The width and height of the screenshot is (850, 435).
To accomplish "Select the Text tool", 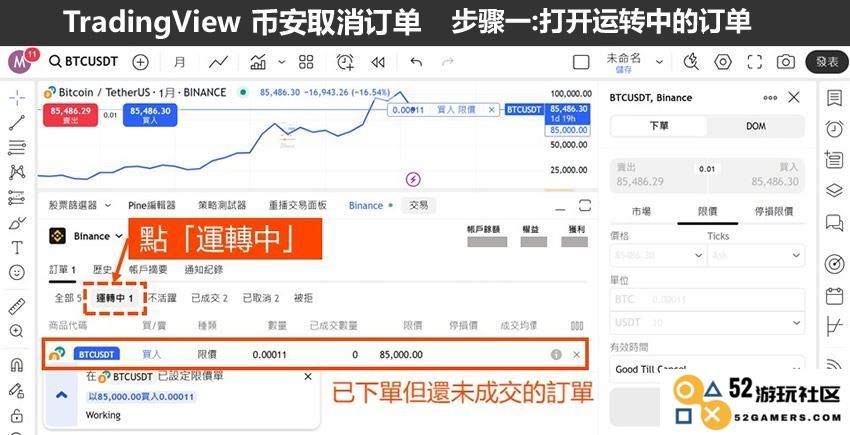I will coord(17,248).
